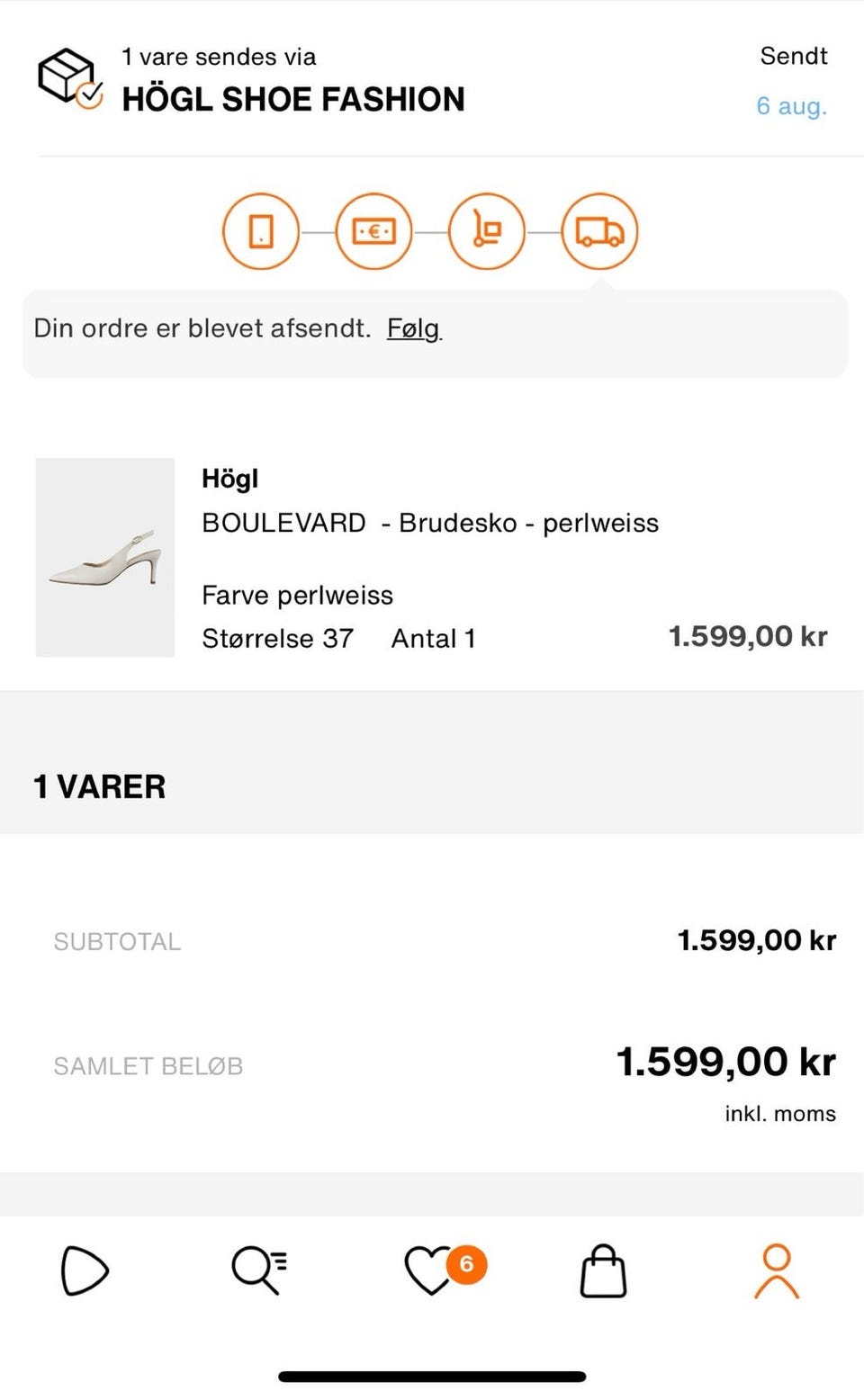The height and width of the screenshot is (1400, 864).
Task: Select the packing trolley step icon
Action: coord(486,232)
